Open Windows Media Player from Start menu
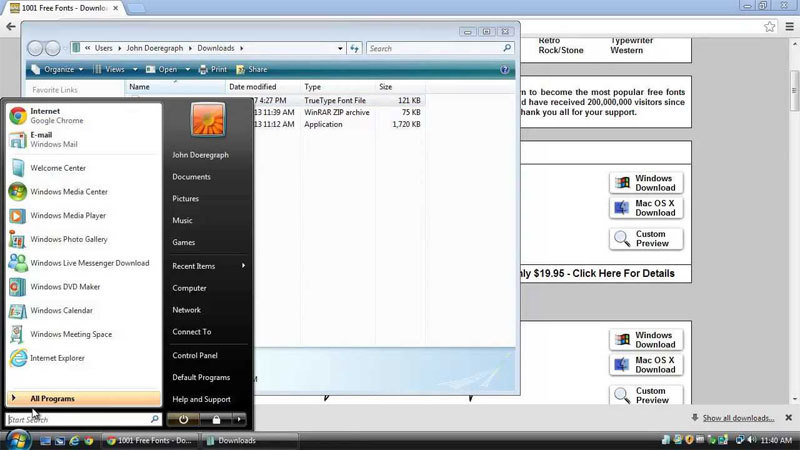This screenshot has height=450, width=800. (67, 216)
